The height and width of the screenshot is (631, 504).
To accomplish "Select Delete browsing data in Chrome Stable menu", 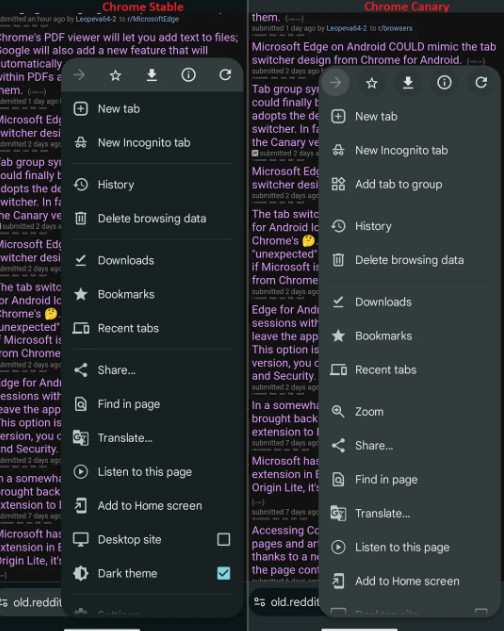I will pos(153,219).
